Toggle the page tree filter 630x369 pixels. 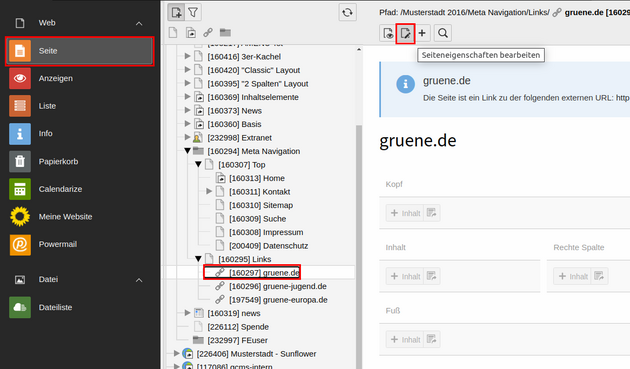tap(193, 12)
